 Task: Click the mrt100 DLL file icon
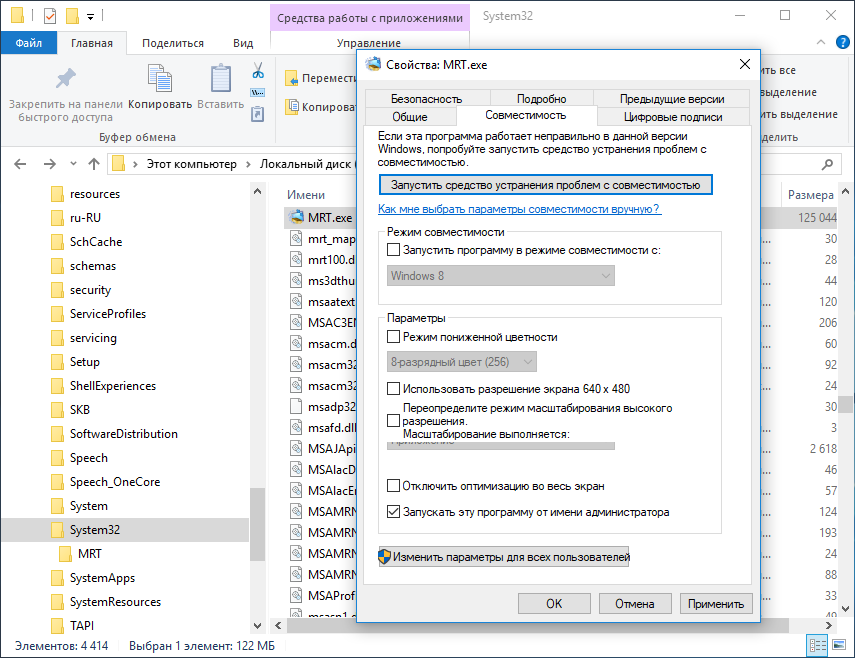(296, 259)
